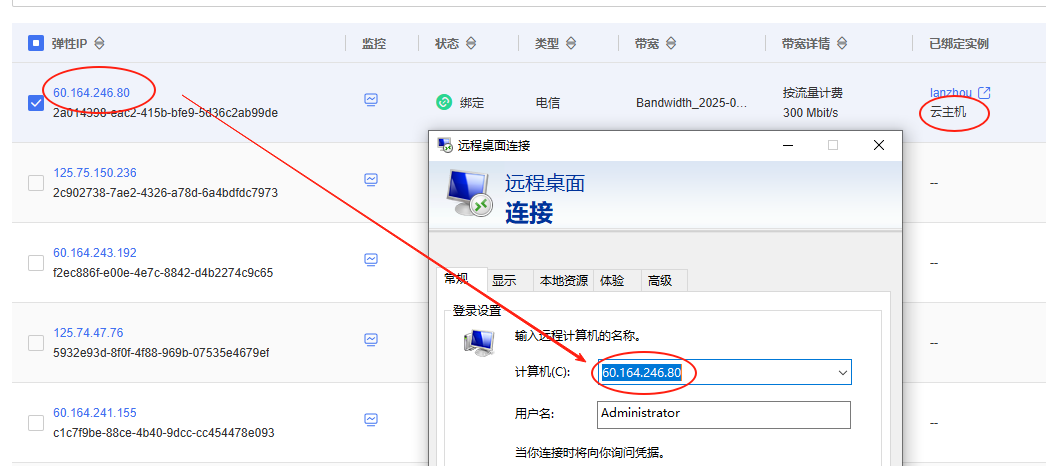Open monitoring icon for 60.164.241.155 row

(x=371, y=419)
